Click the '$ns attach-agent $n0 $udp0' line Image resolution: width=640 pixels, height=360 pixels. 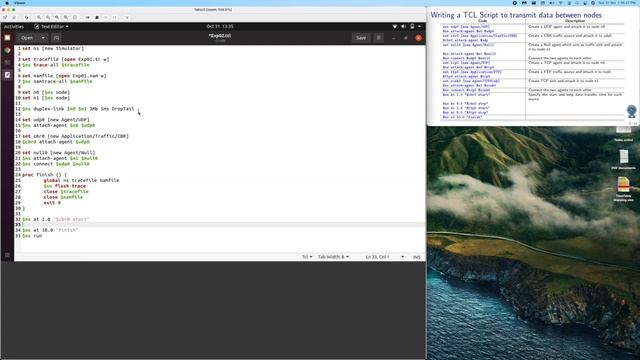[58, 125]
